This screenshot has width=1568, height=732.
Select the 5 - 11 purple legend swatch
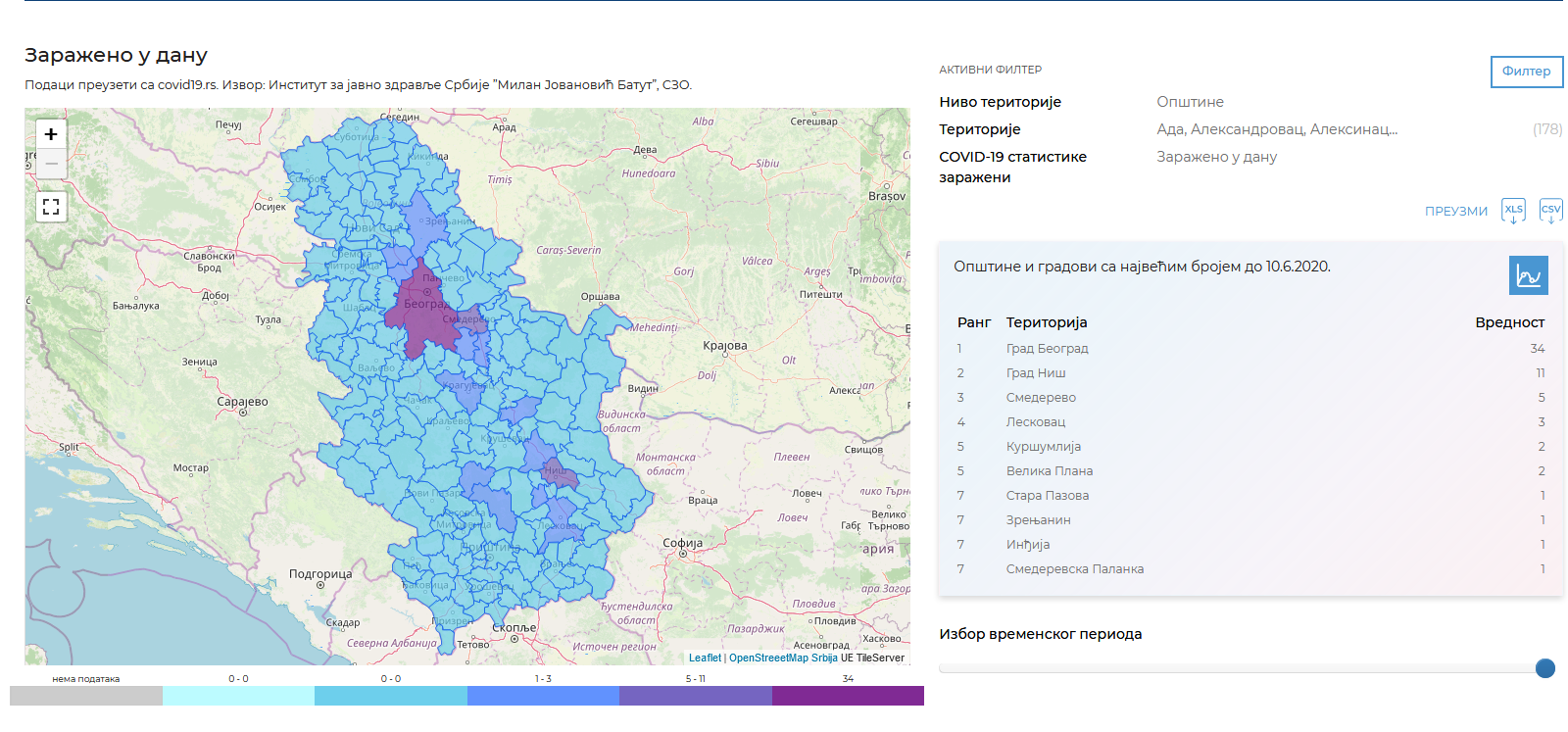[695, 696]
